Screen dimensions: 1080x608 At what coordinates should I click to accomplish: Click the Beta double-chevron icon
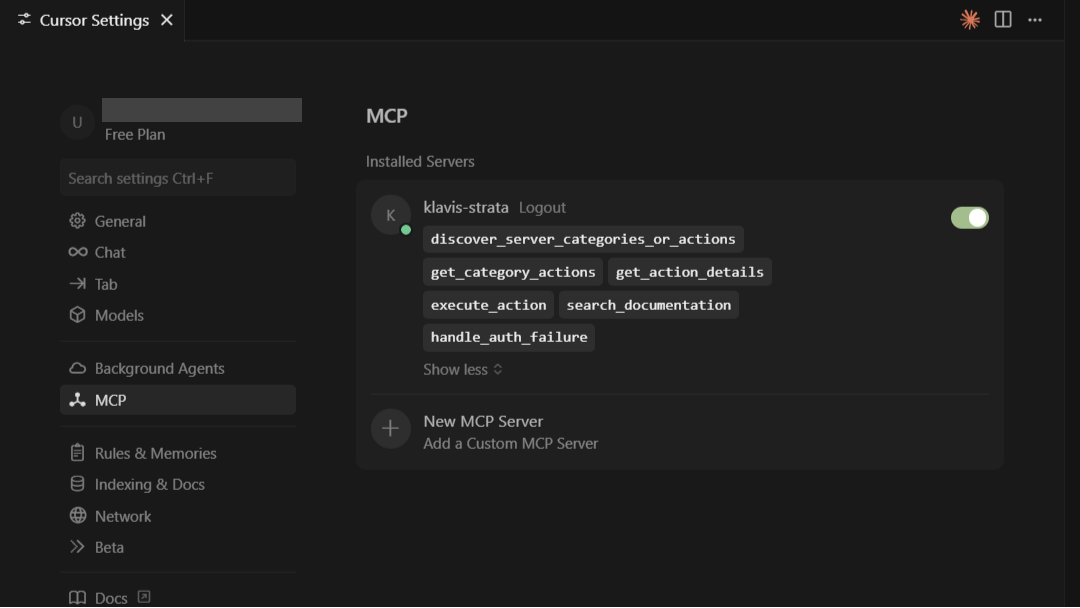[x=77, y=547]
